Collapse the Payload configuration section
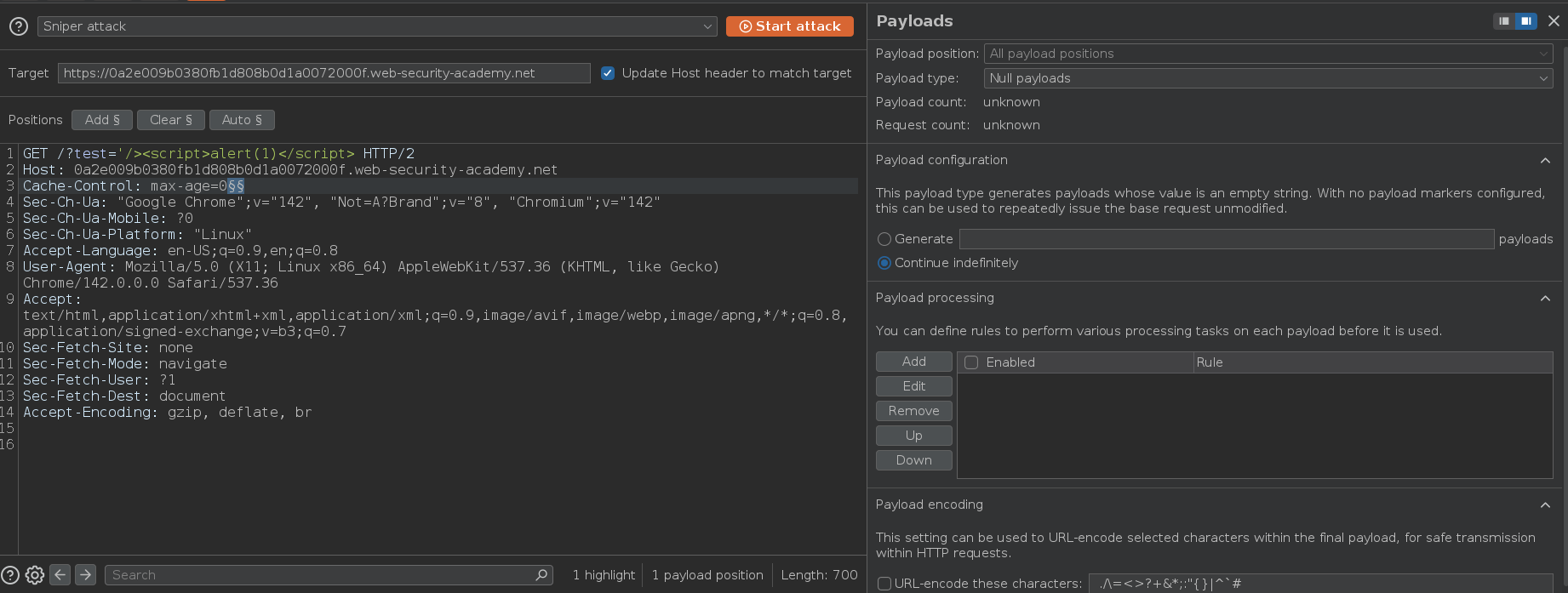The height and width of the screenshot is (593, 1568). (x=1545, y=161)
